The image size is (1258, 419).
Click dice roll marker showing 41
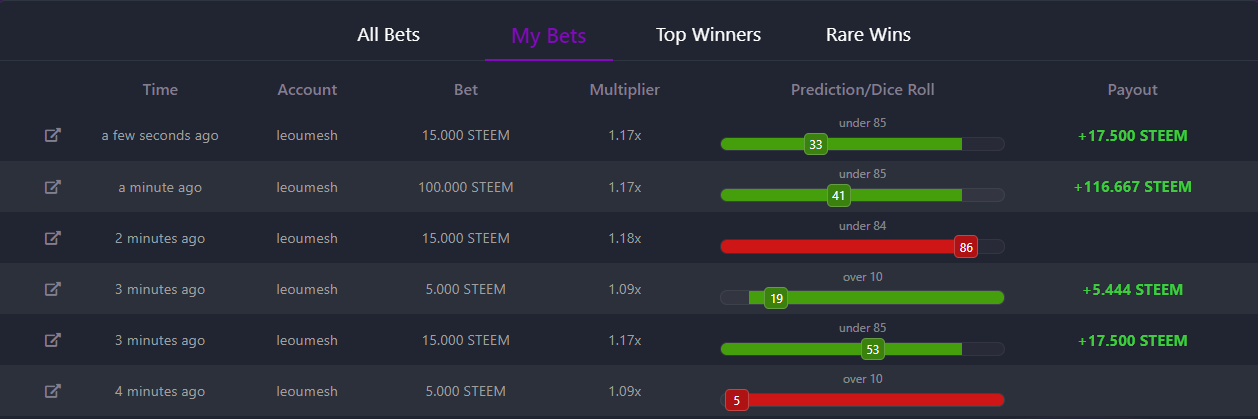[x=839, y=196]
